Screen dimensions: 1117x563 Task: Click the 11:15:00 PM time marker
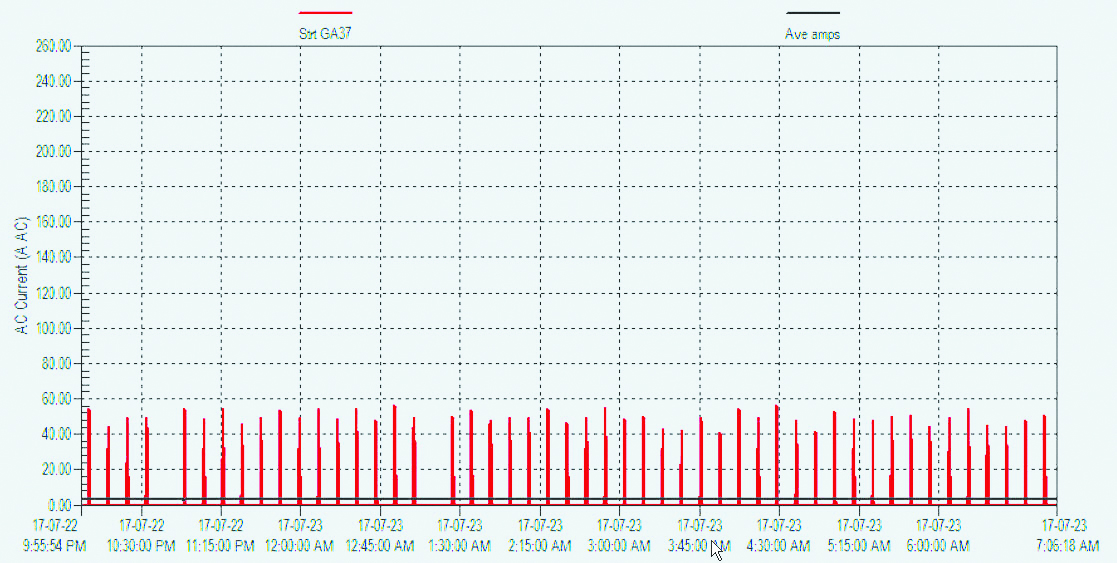222,546
